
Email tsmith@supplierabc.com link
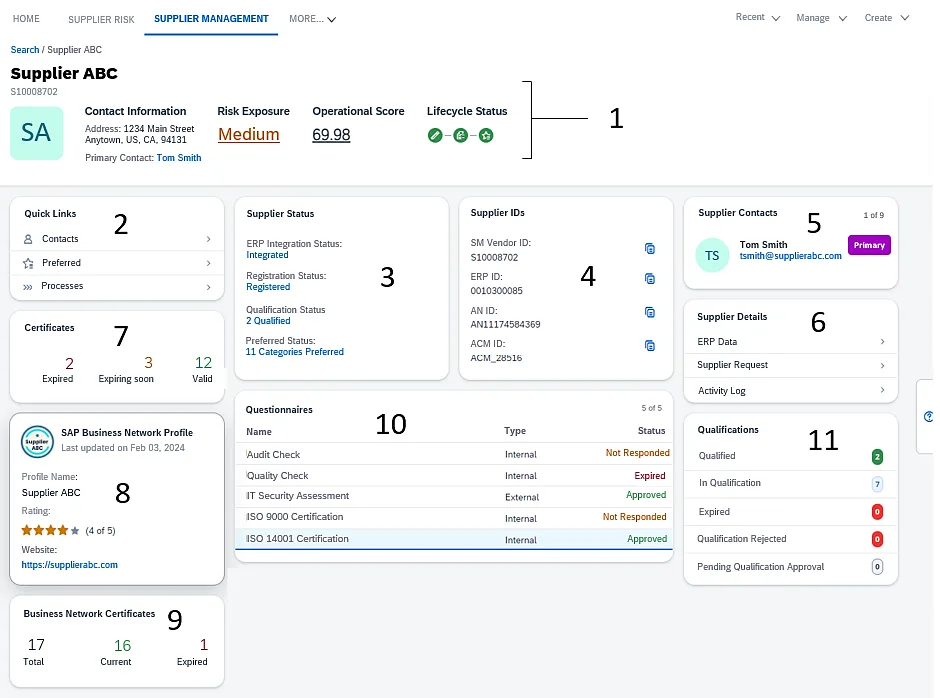(790, 255)
